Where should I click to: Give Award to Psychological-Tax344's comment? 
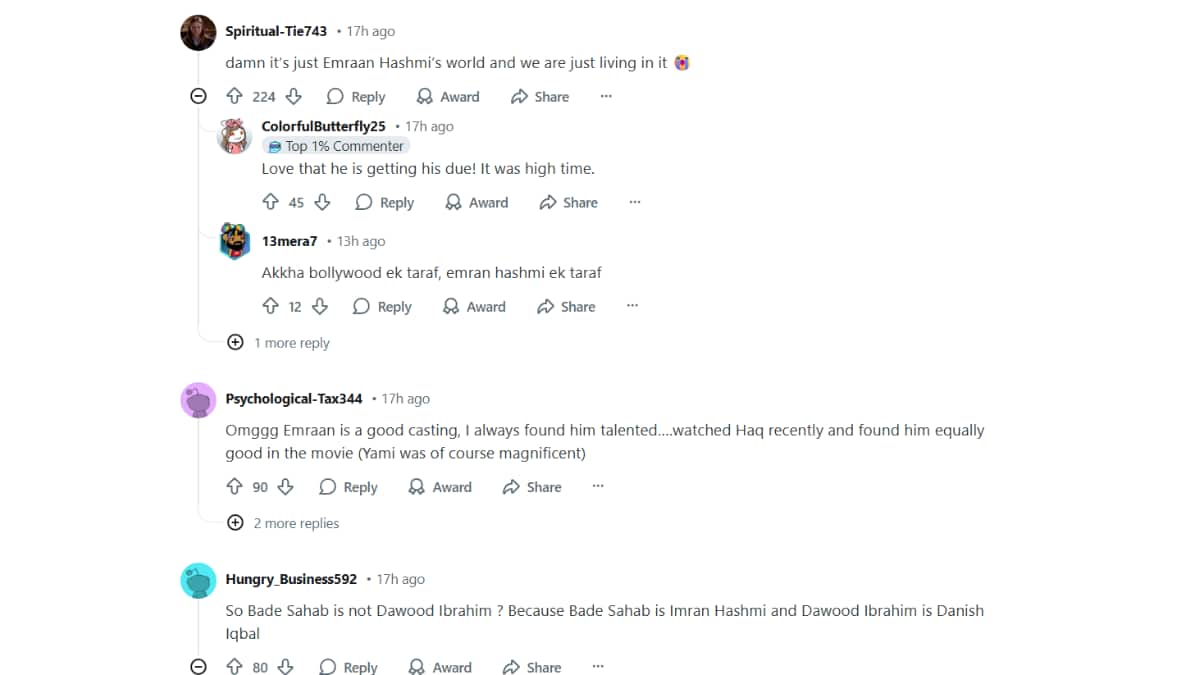pos(439,487)
